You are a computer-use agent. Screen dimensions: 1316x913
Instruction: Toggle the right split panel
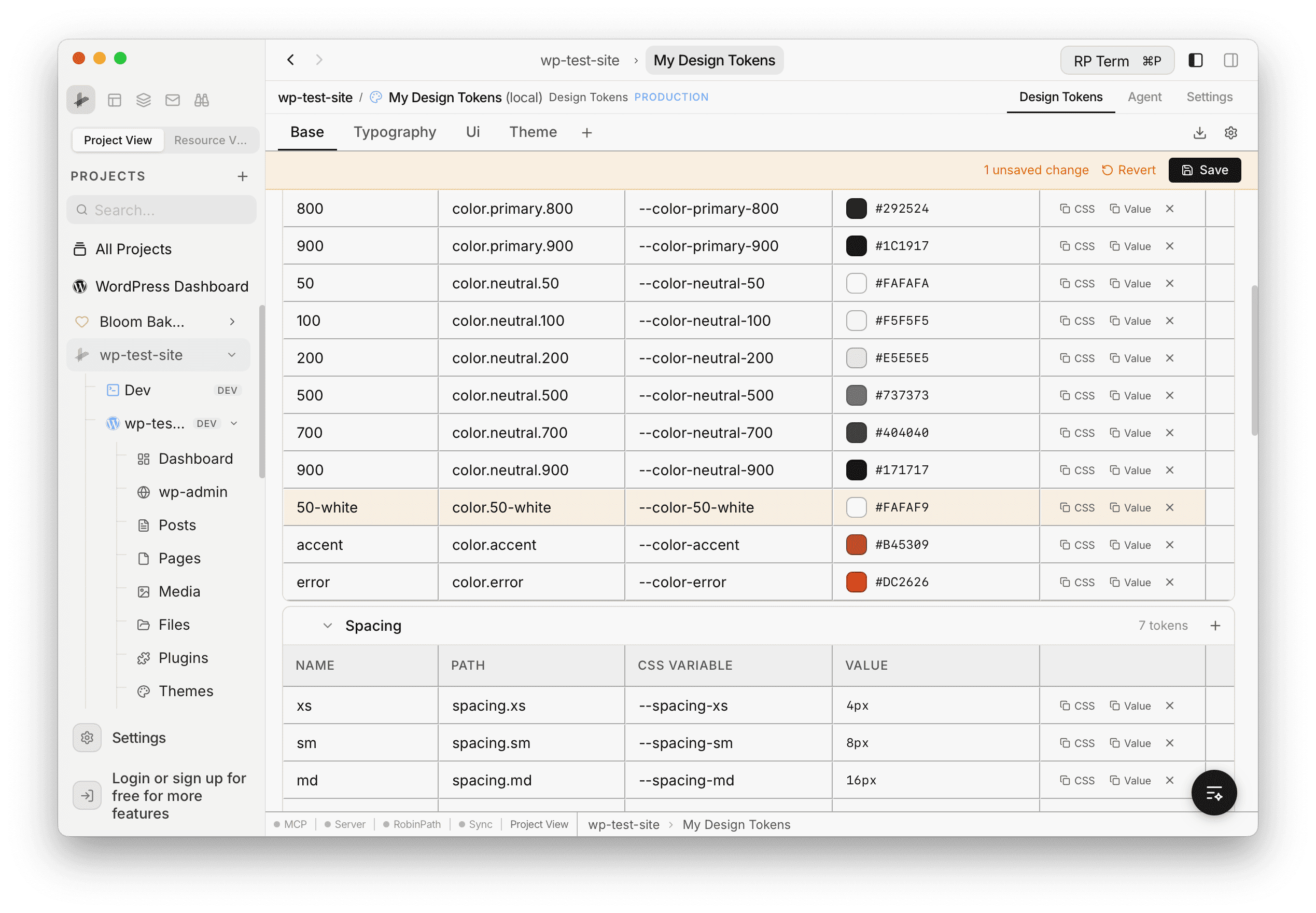tap(1231, 60)
